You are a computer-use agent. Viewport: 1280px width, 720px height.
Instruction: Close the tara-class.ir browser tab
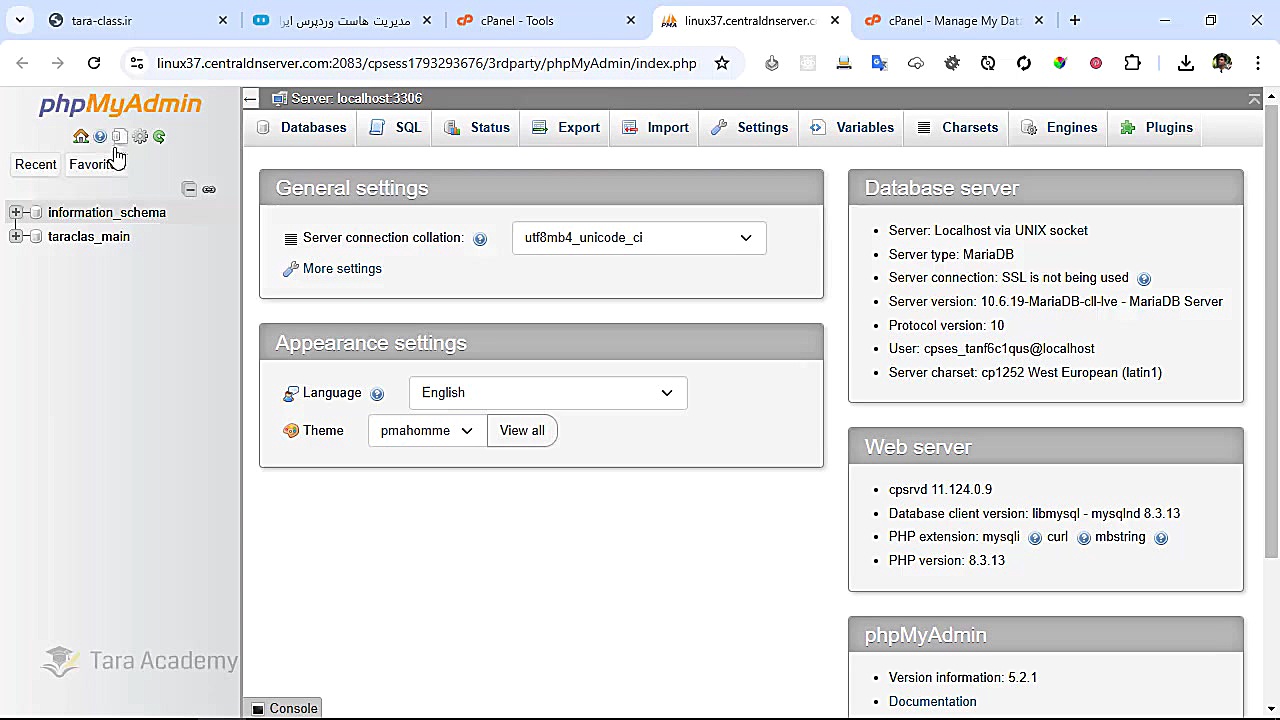tap(223, 20)
